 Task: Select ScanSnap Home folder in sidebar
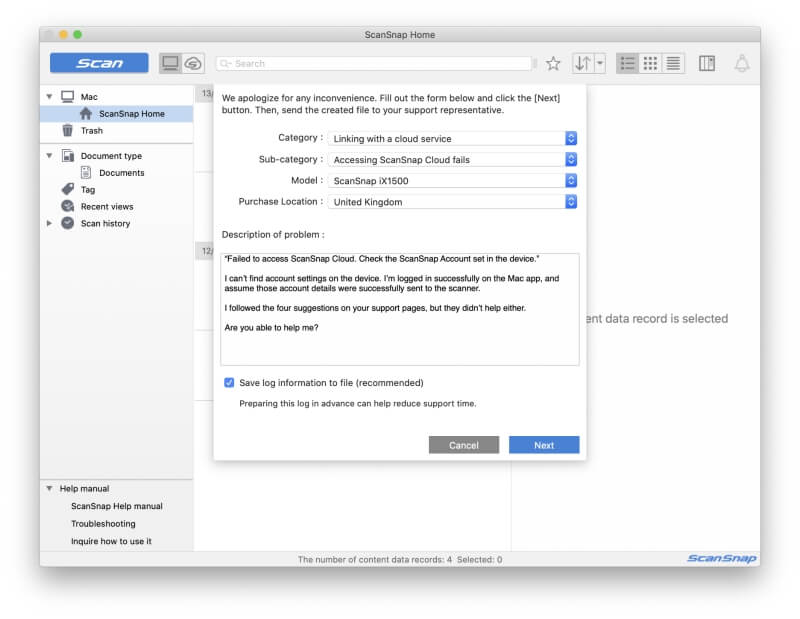point(116,114)
